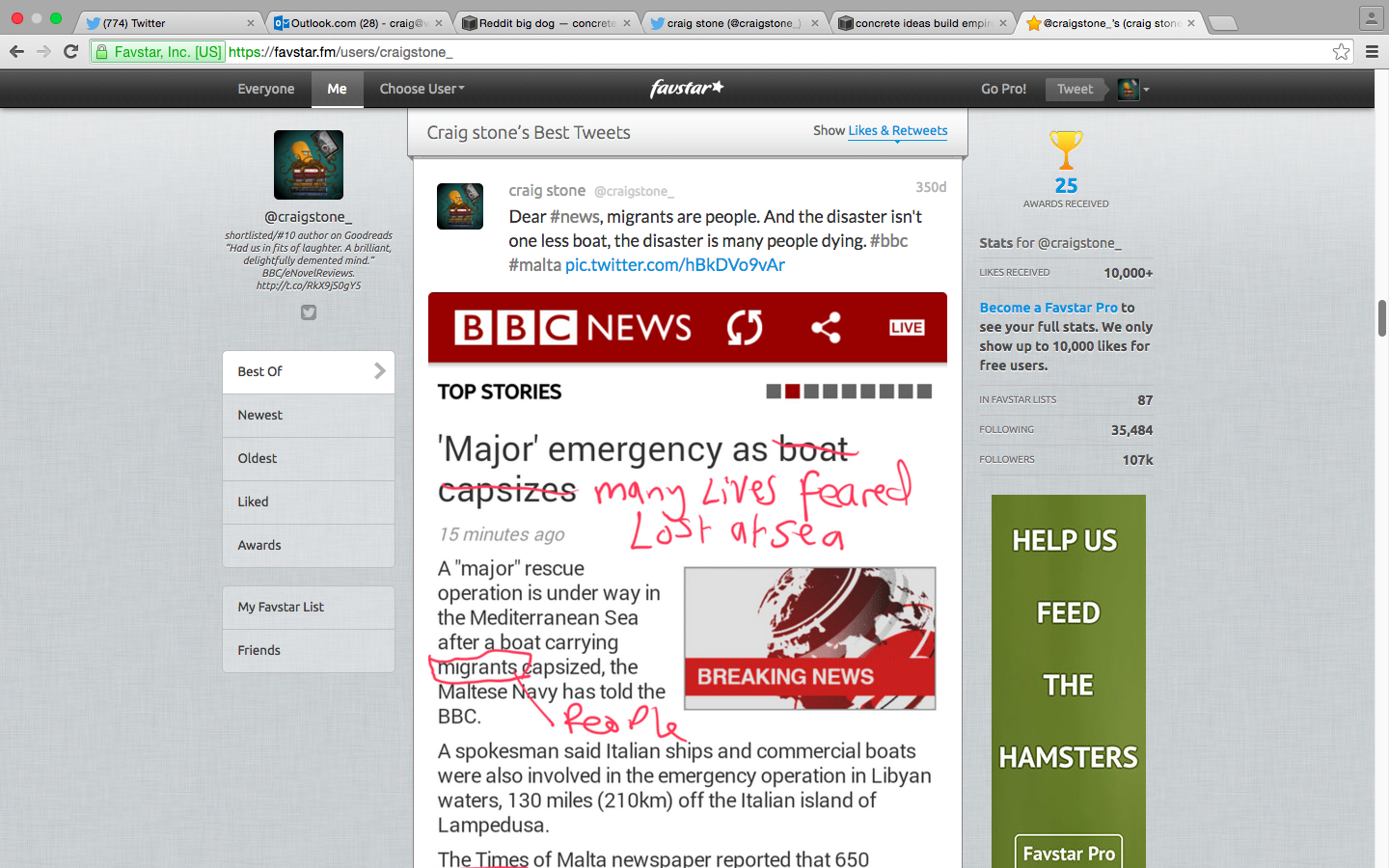Click the BBC LIVE badge

click(x=907, y=328)
